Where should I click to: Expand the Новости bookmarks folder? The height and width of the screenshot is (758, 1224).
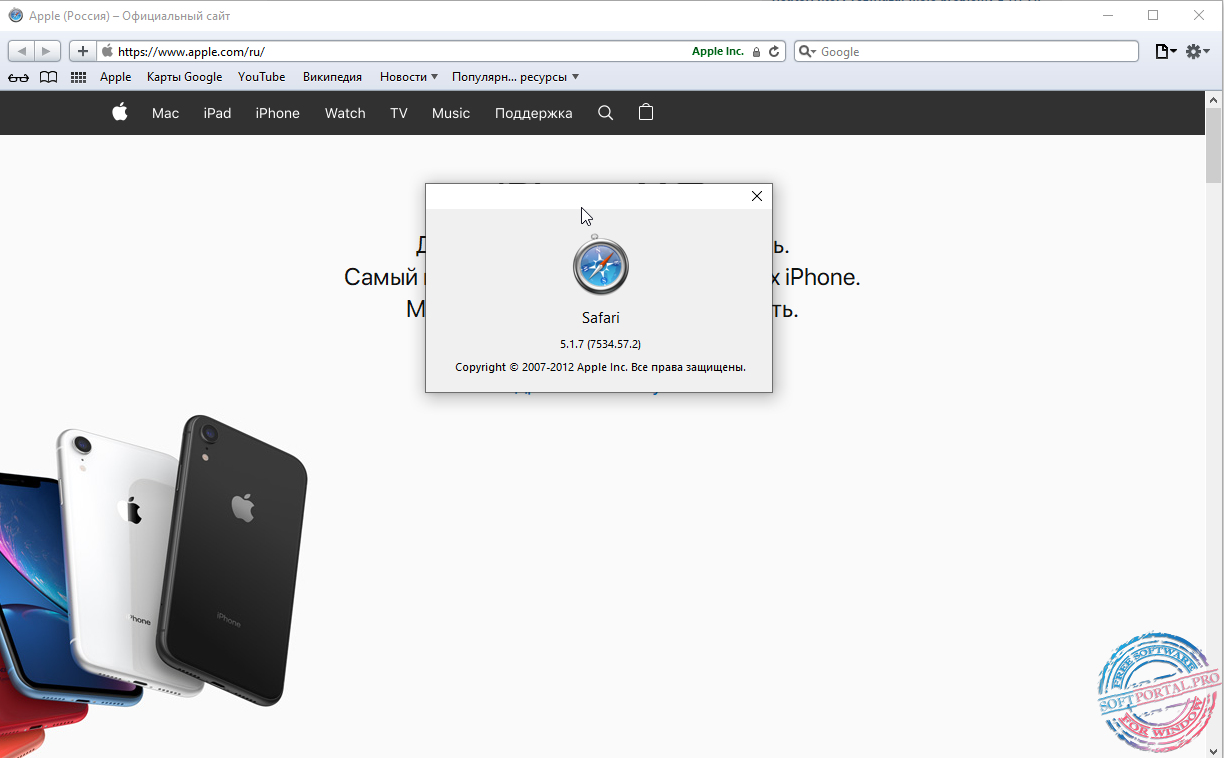pyautogui.click(x=408, y=77)
